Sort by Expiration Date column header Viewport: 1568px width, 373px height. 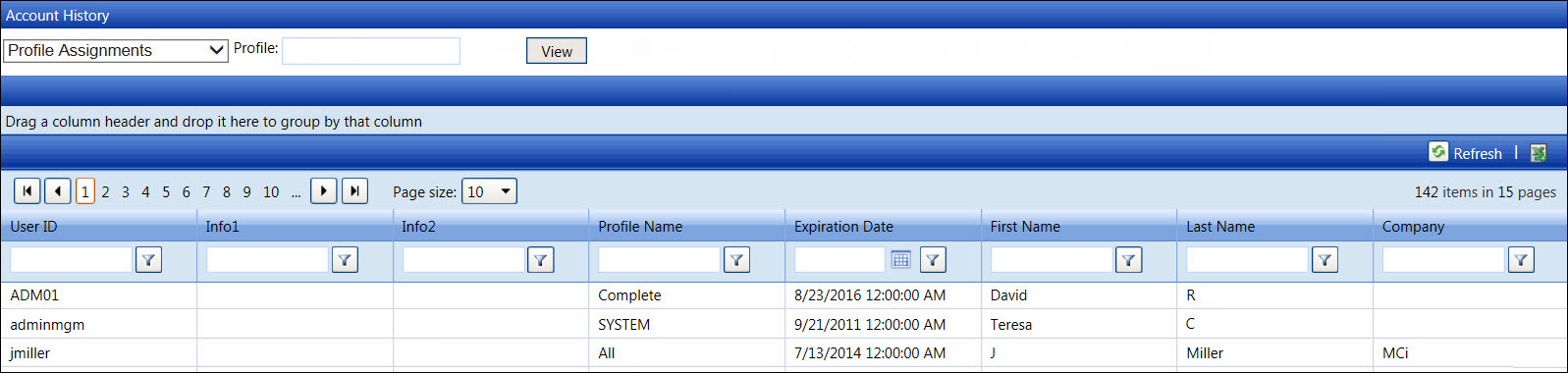843,227
